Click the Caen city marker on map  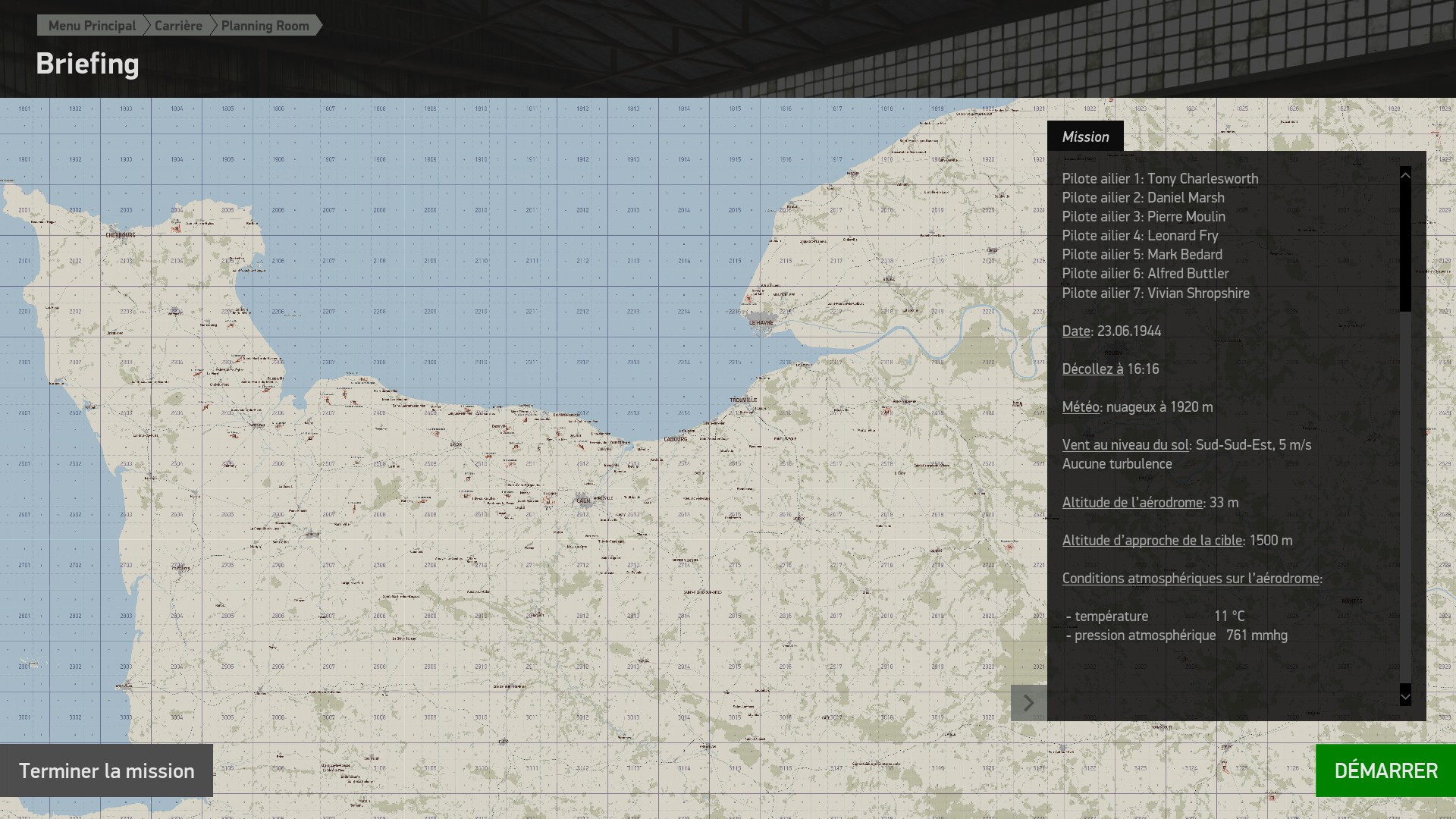pyautogui.click(x=582, y=500)
